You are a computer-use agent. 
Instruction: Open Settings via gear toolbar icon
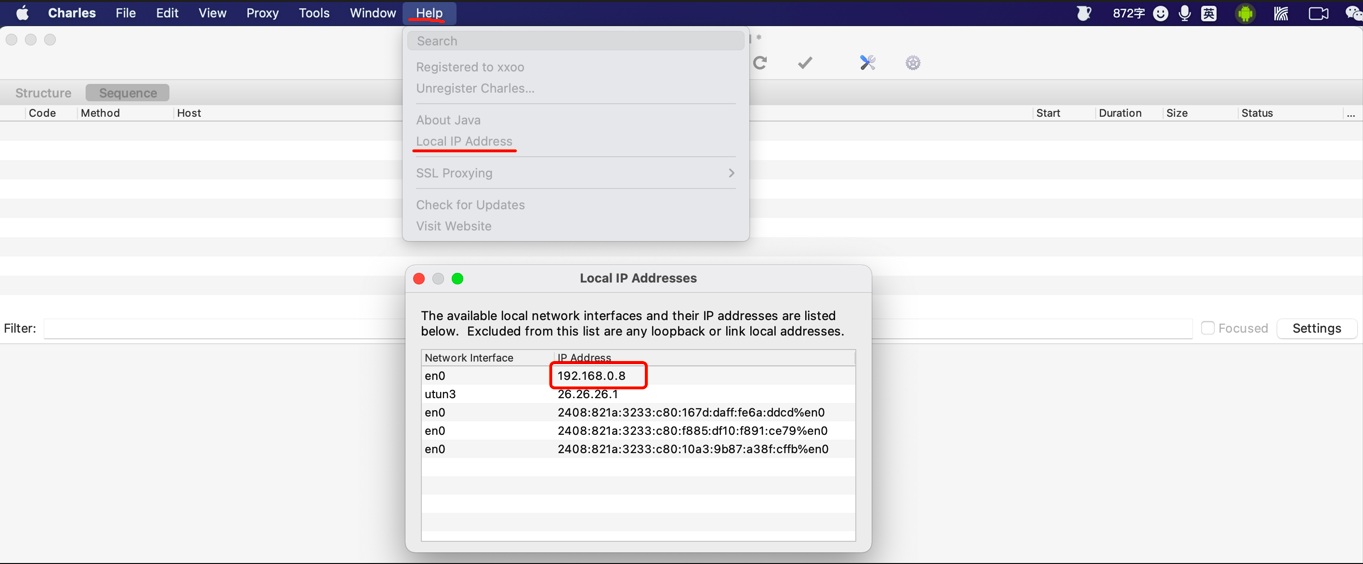(913, 63)
